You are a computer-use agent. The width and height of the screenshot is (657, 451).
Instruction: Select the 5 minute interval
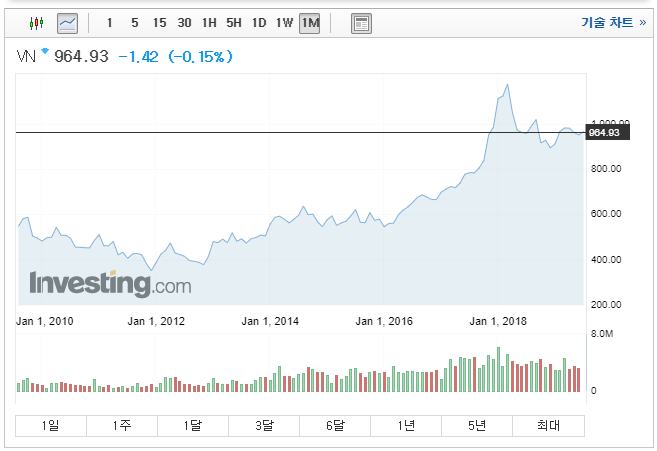(x=135, y=23)
